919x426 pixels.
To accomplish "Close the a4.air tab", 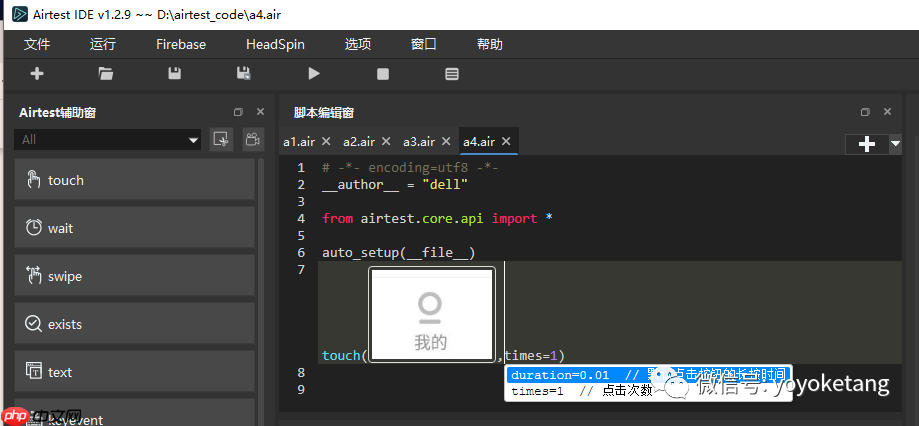I will coord(506,141).
